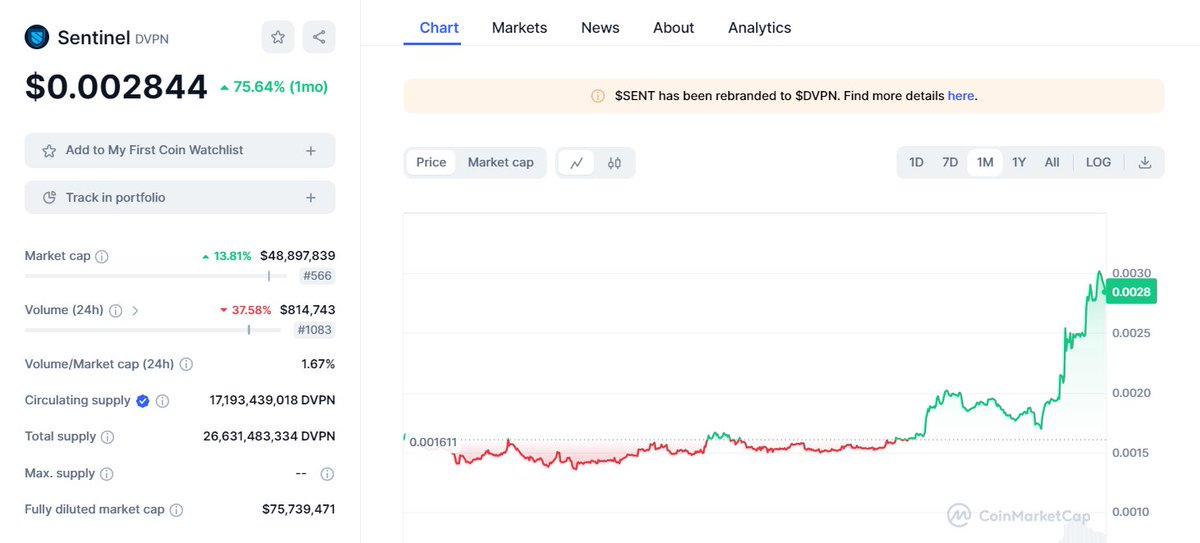Switch to line chart view icon
Image resolution: width=1200 pixels, height=543 pixels.
point(577,162)
